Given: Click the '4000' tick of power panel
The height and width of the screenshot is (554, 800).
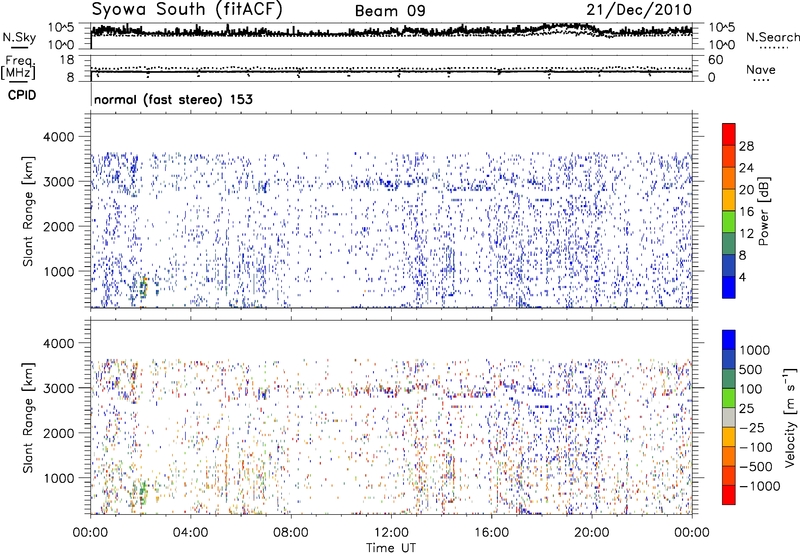Looking at the screenshot, I should pyautogui.click(x=59, y=137).
